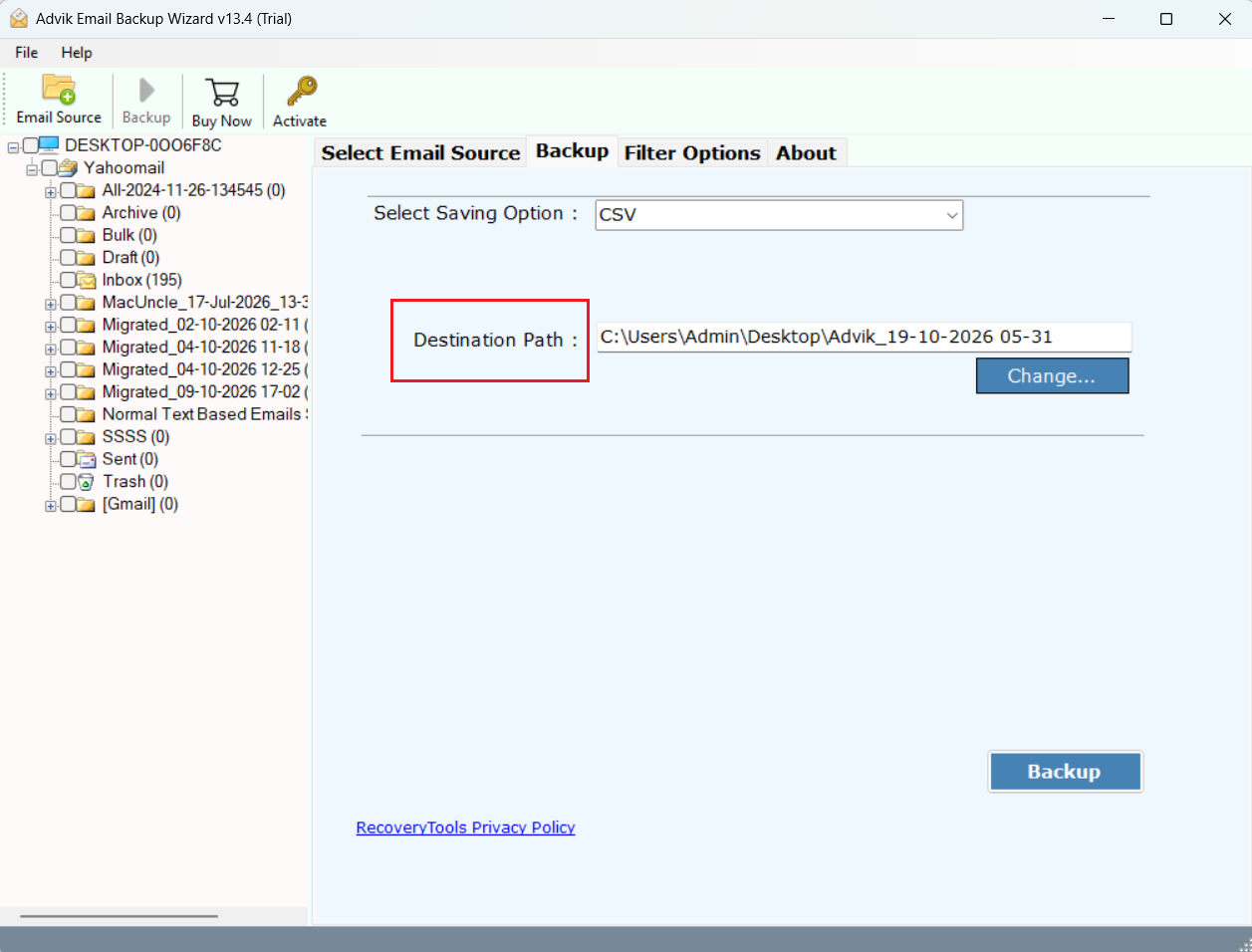The image size is (1252, 952).
Task: Click the Draft folder icon
Action: 87,258
